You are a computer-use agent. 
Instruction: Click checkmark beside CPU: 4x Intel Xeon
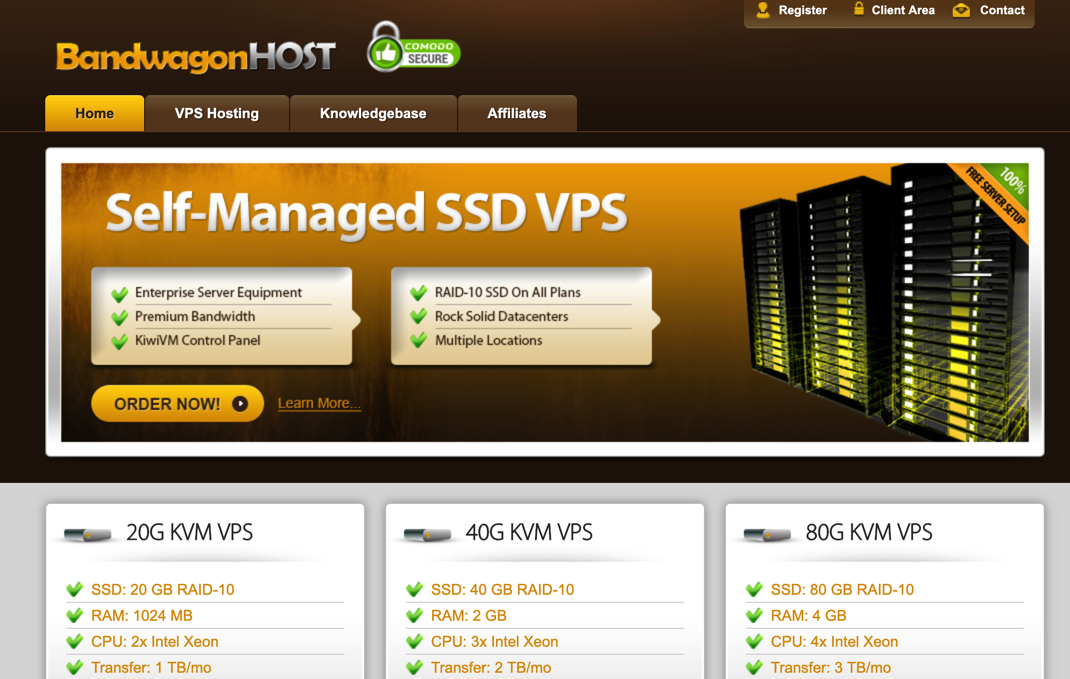pyautogui.click(x=754, y=641)
